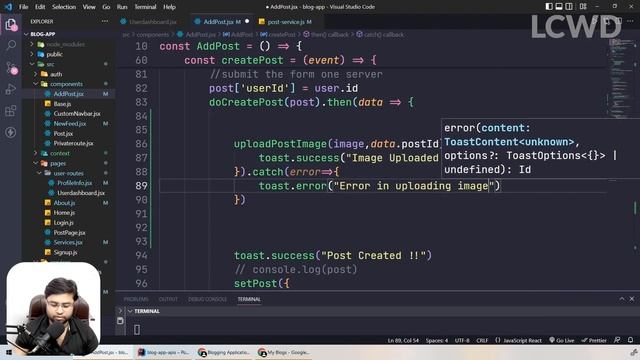Start Go Live server

click(x=562, y=340)
